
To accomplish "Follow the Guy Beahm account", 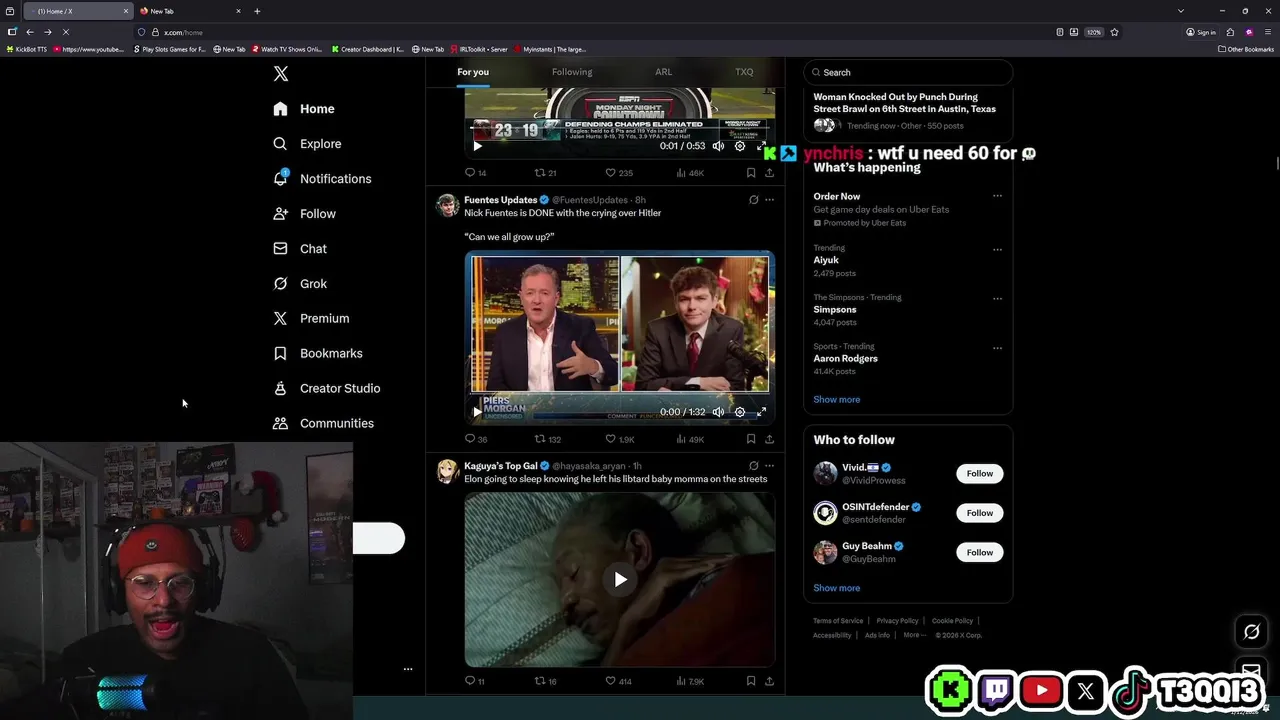I will pyautogui.click(x=979, y=552).
